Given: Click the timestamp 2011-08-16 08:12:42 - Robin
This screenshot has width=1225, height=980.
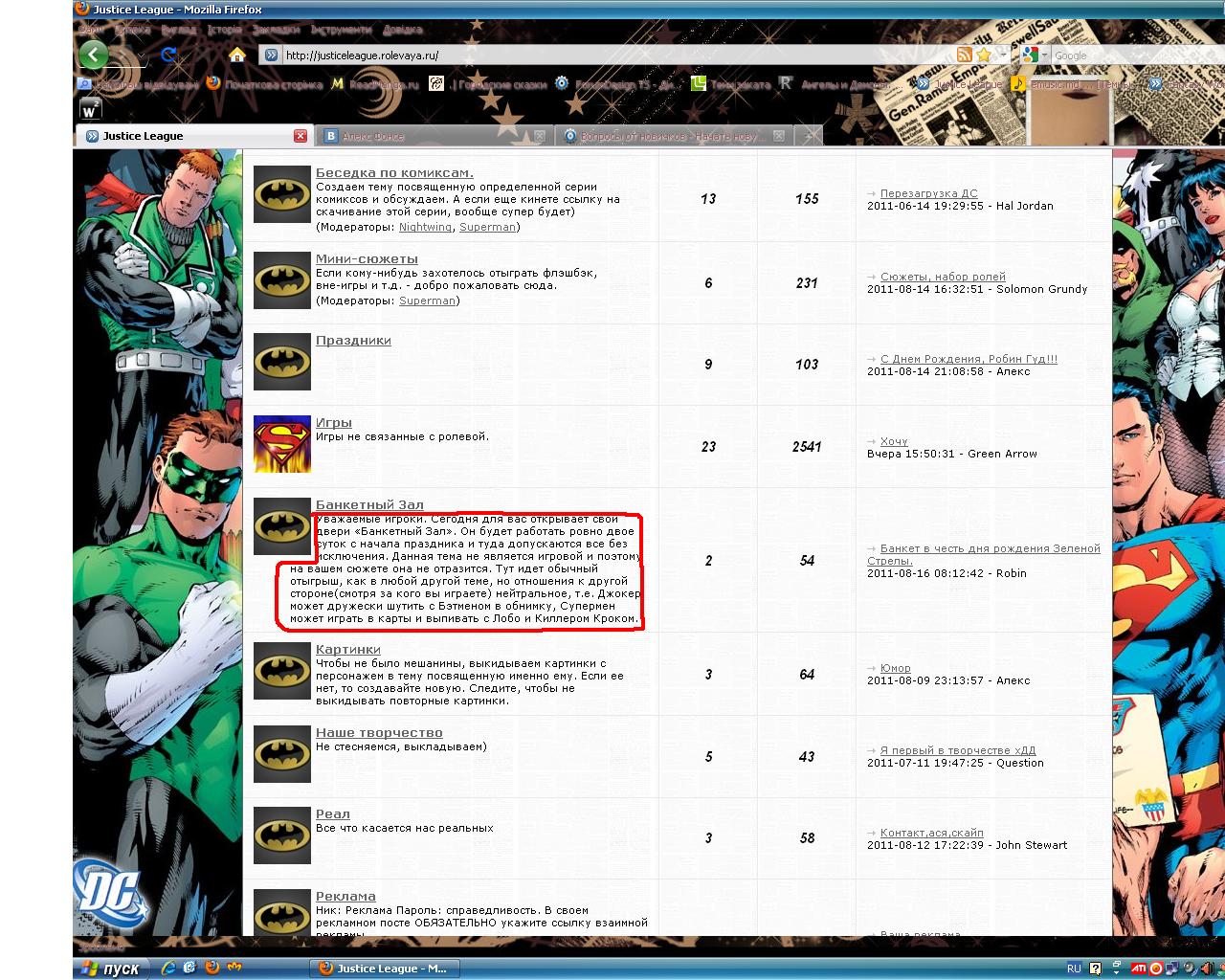Looking at the screenshot, I should (x=947, y=574).
